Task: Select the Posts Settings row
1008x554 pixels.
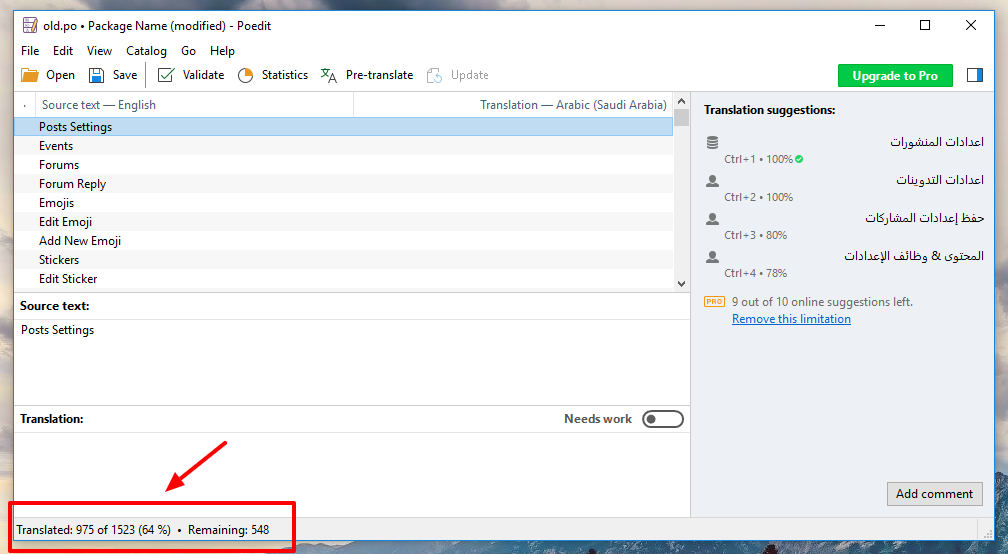Action: point(343,127)
